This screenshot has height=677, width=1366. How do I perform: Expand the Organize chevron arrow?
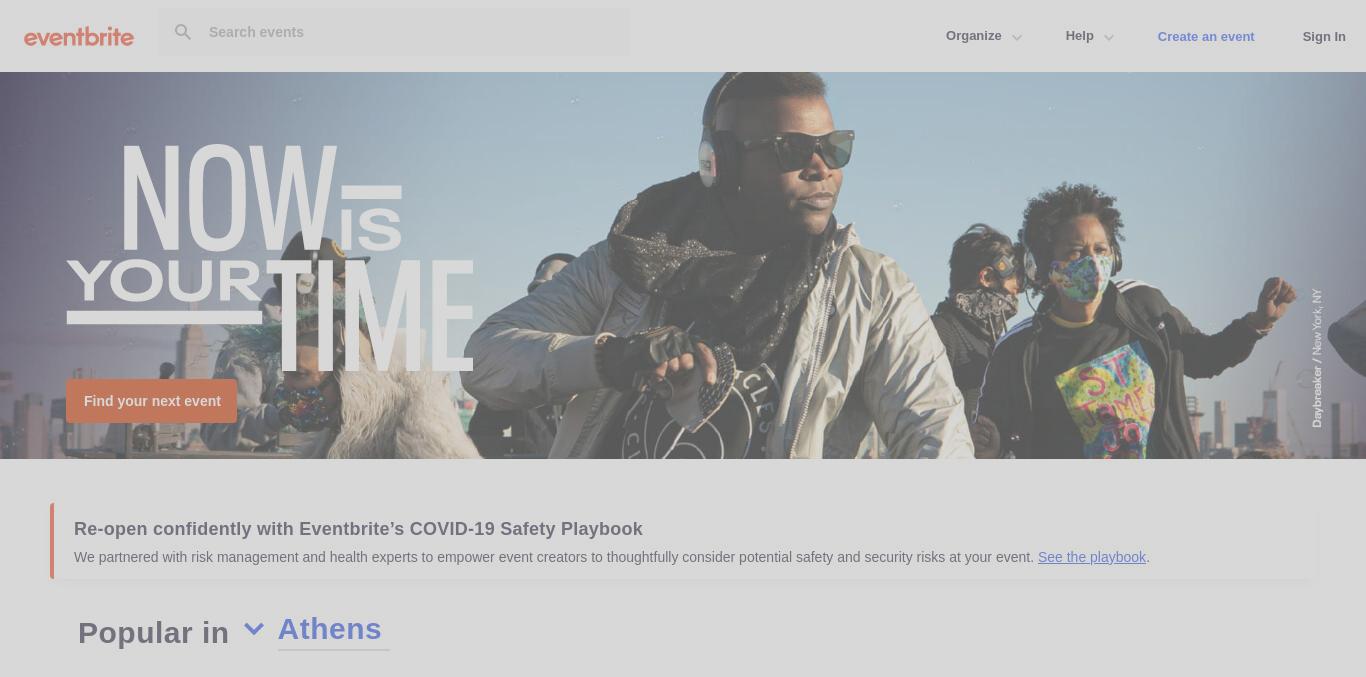point(1016,38)
